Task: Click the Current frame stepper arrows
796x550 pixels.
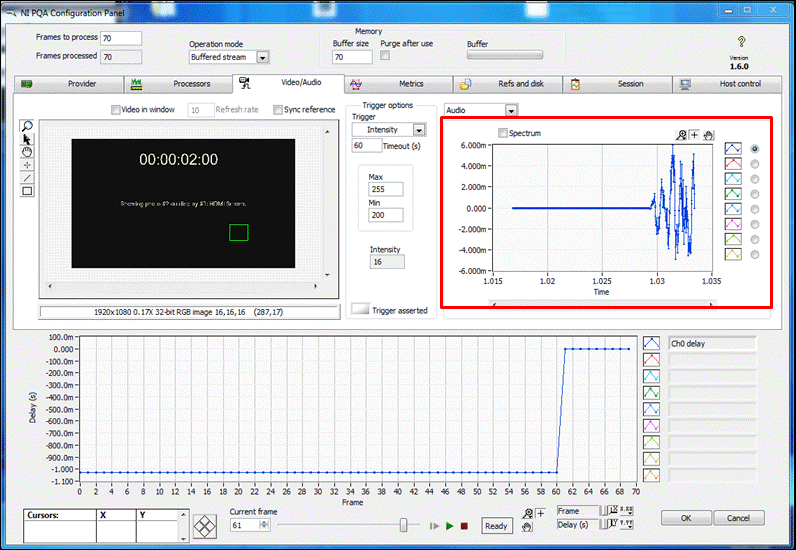Action: tap(264, 525)
